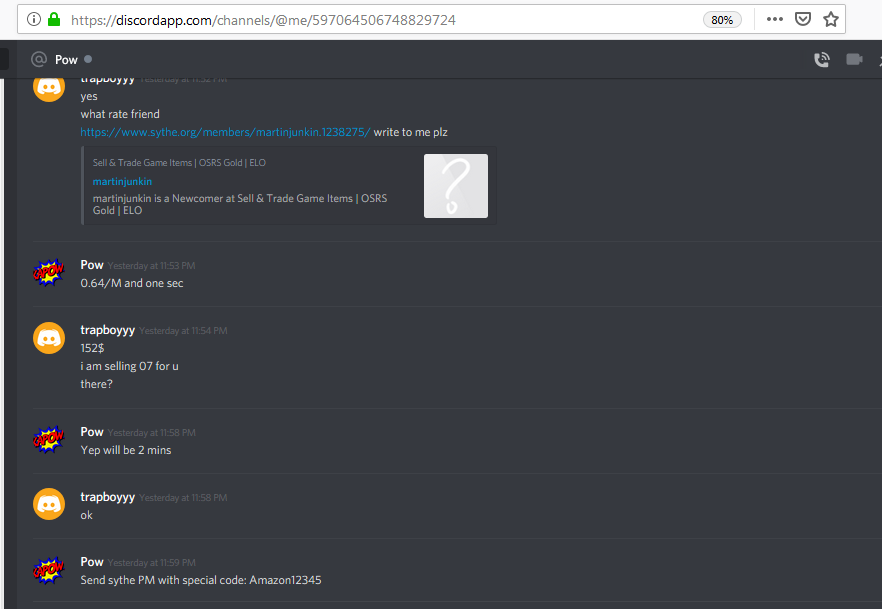Start a video call with Pow
This screenshot has height=609, width=882.
click(854, 59)
